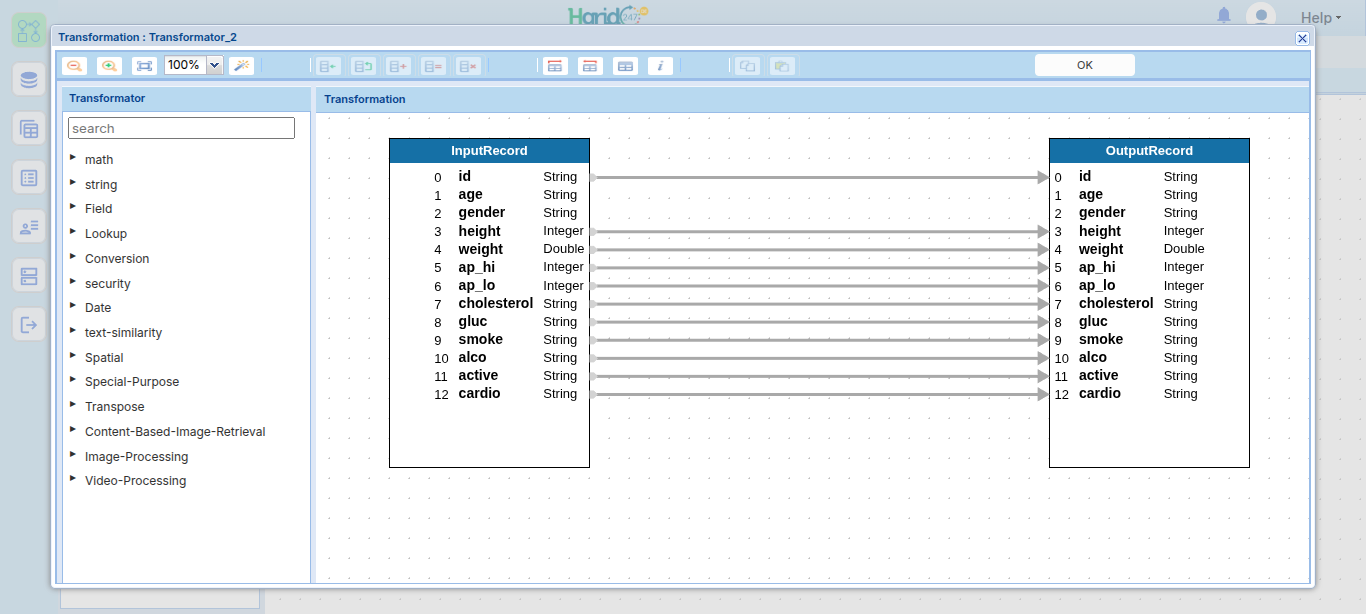Select Video-Processing in the function tree

[135, 481]
